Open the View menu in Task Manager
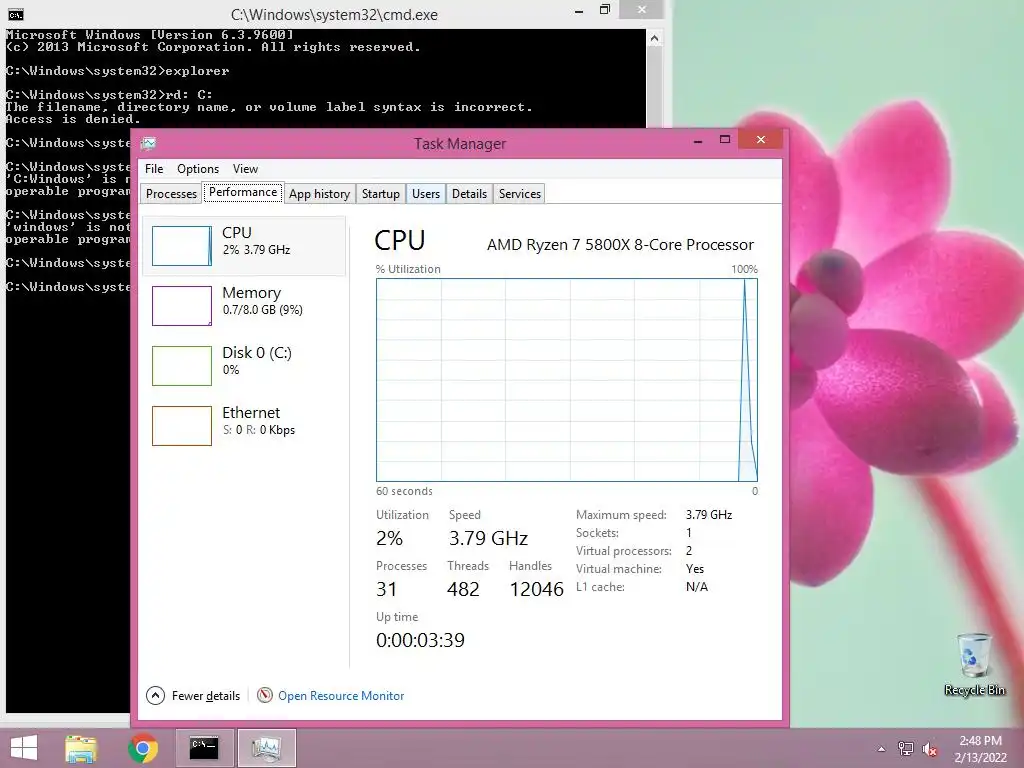 pyautogui.click(x=246, y=168)
